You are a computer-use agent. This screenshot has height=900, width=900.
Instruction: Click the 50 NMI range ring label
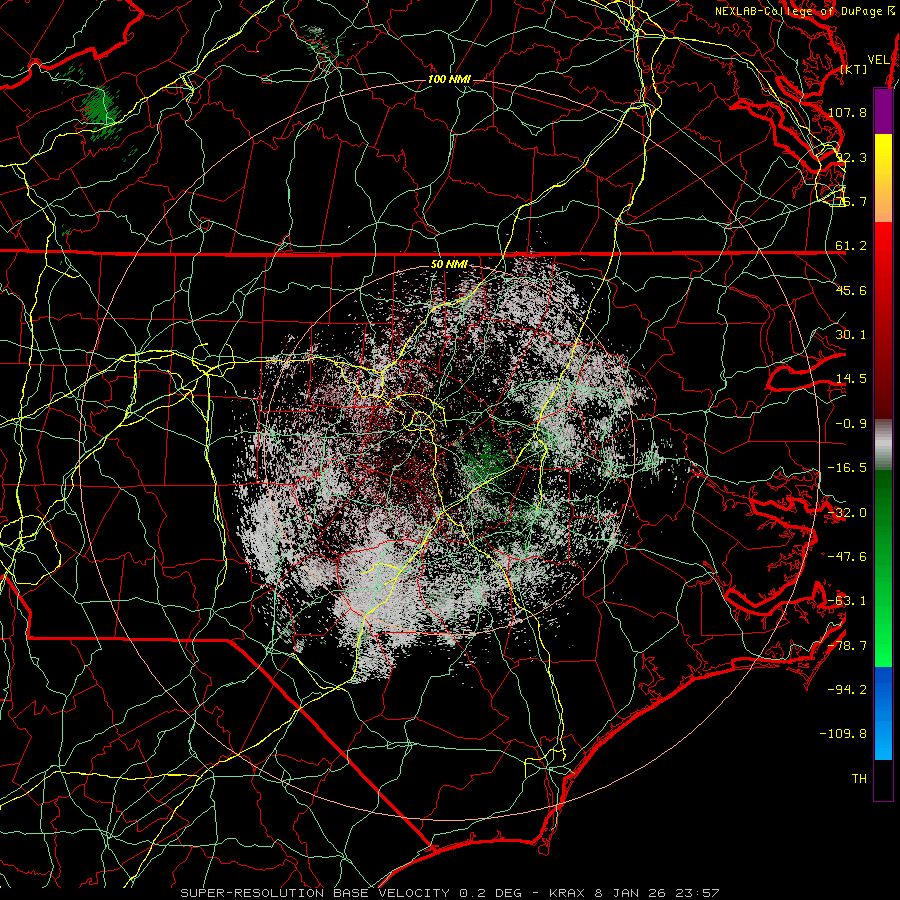coord(449,264)
